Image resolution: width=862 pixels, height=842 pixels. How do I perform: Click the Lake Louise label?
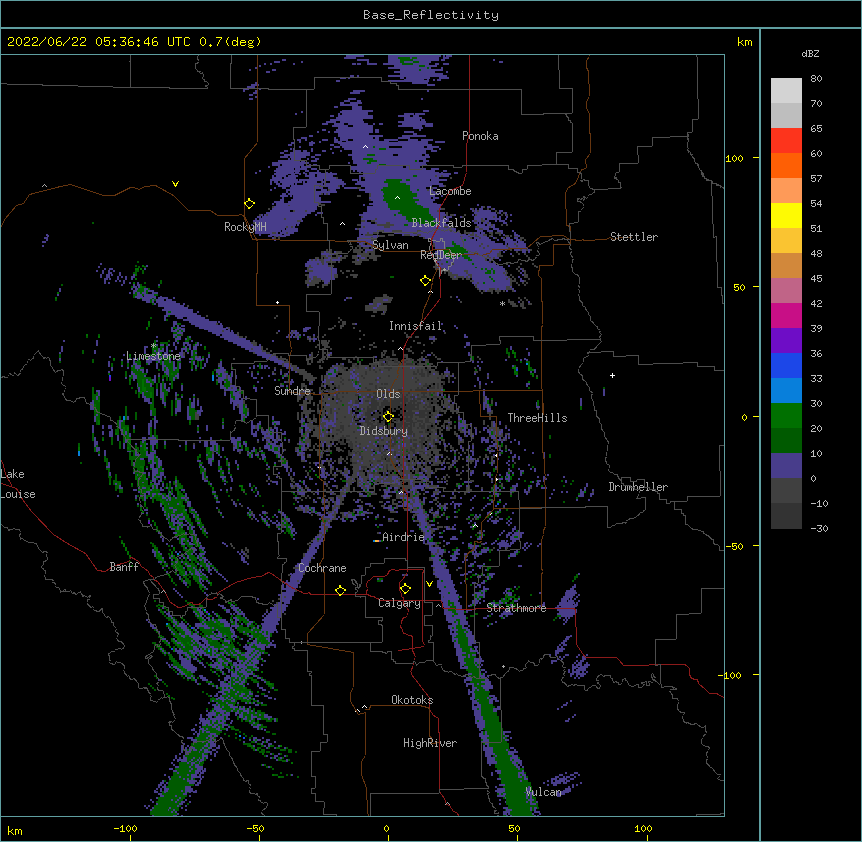(17, 484)
